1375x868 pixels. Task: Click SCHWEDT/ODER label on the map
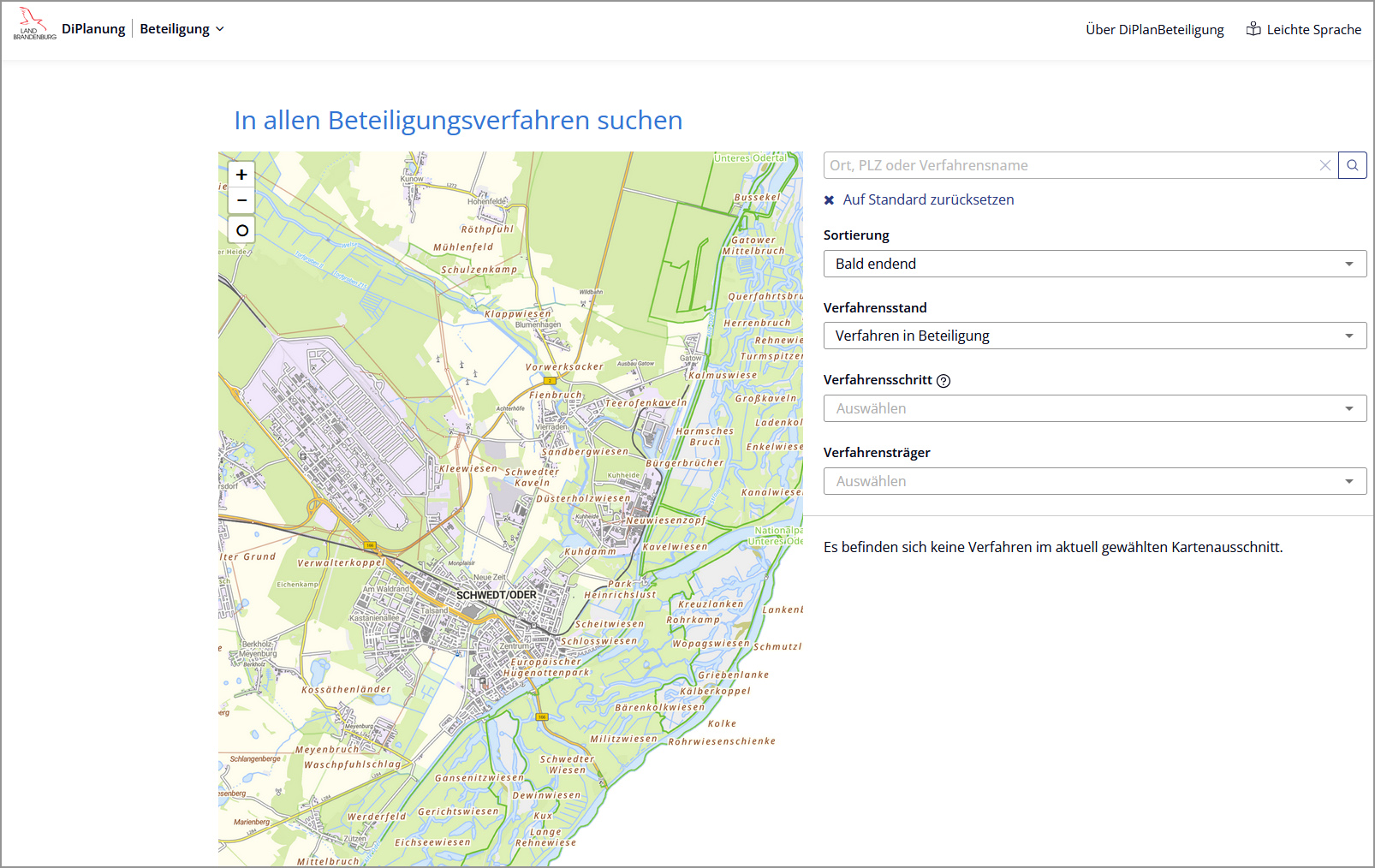pyautogui.click(x=496, y=595)
